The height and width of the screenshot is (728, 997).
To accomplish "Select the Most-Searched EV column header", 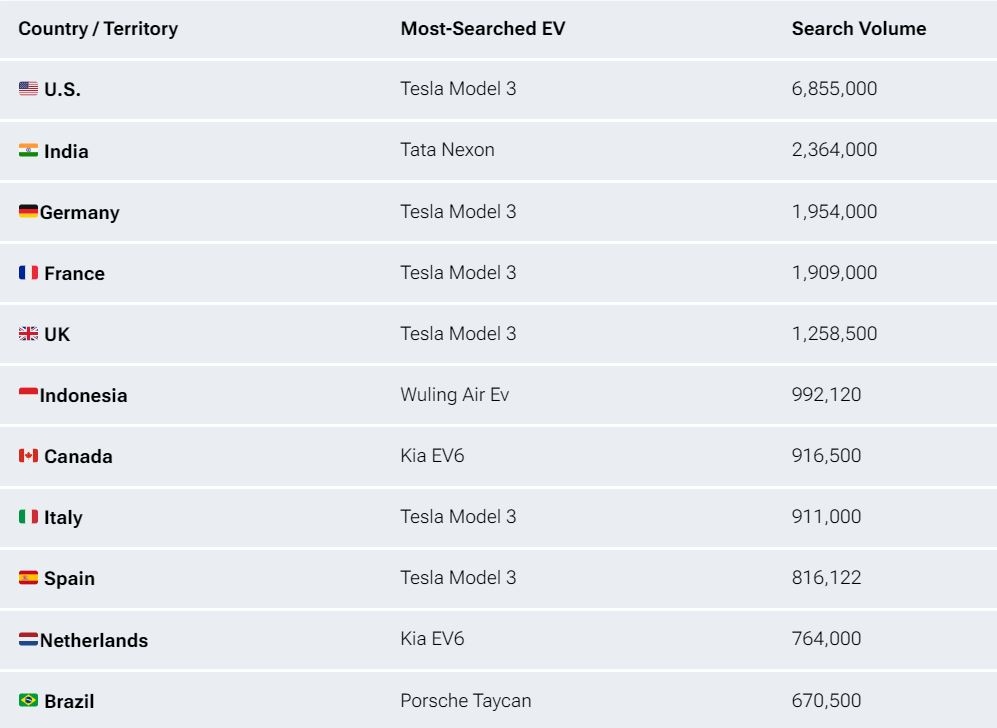I will coord(483,29).
